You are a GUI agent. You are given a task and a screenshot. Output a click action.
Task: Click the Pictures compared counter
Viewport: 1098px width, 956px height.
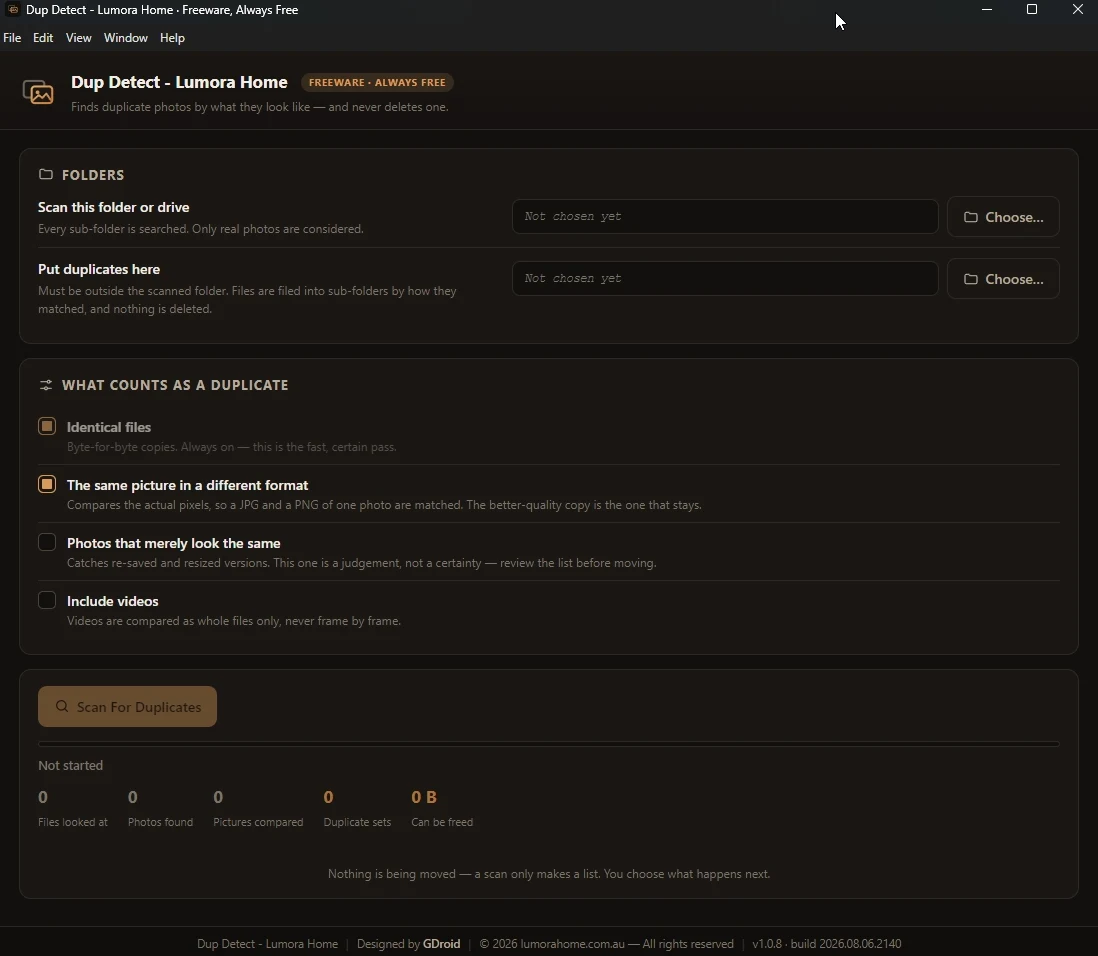tap(258, 809)
